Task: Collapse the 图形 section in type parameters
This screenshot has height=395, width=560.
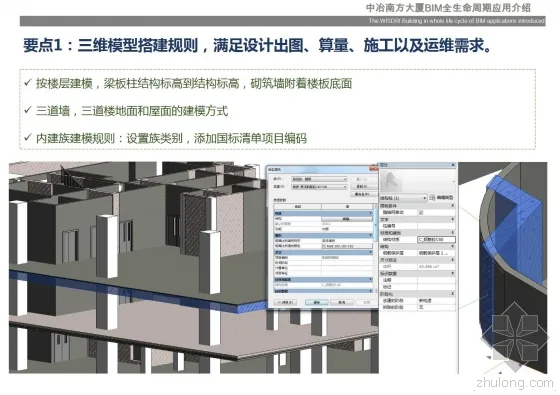Action: pos(370,235)
